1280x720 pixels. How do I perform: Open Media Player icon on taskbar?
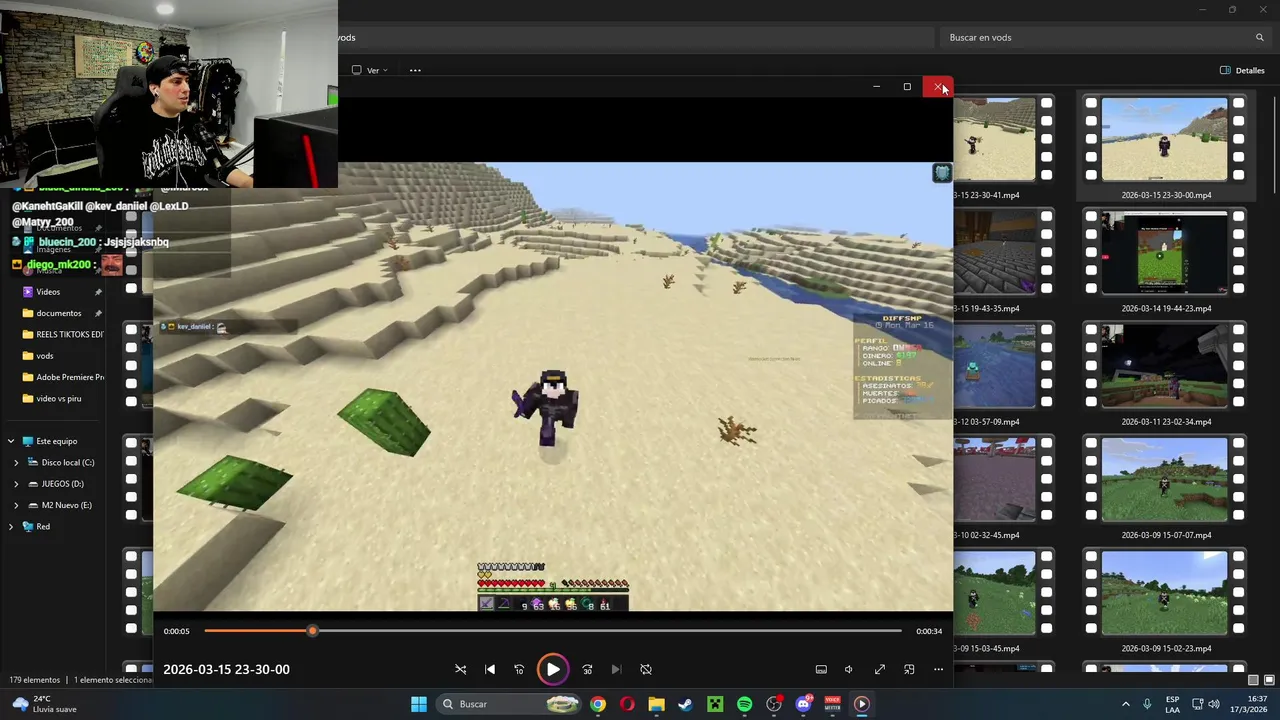[x=861, y=704]
